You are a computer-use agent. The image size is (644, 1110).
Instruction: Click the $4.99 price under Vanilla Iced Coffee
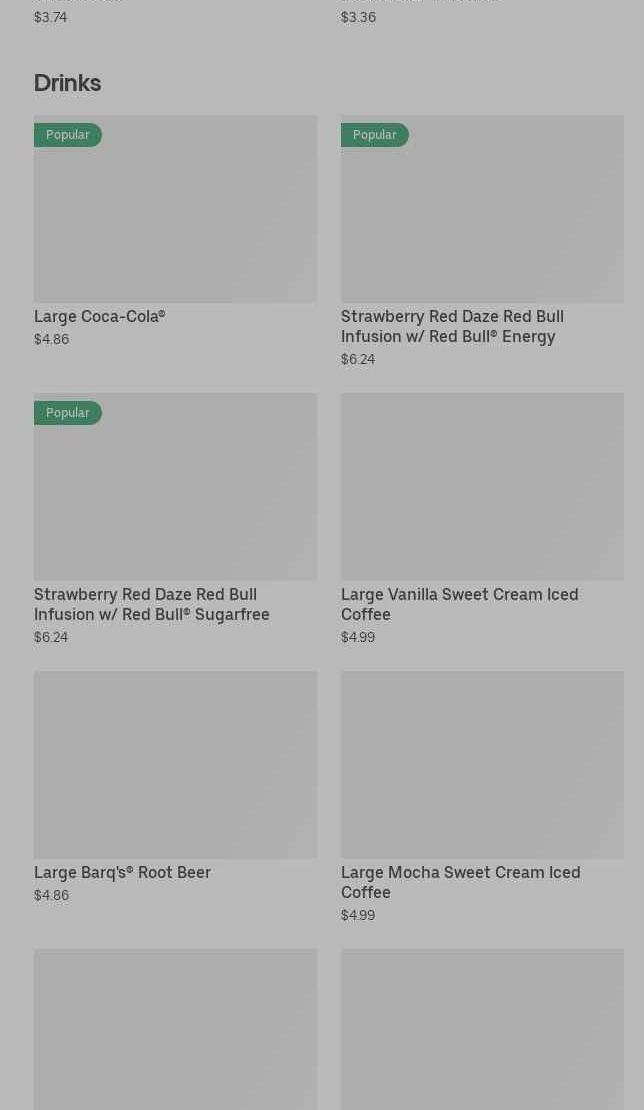tap(358, 637)
